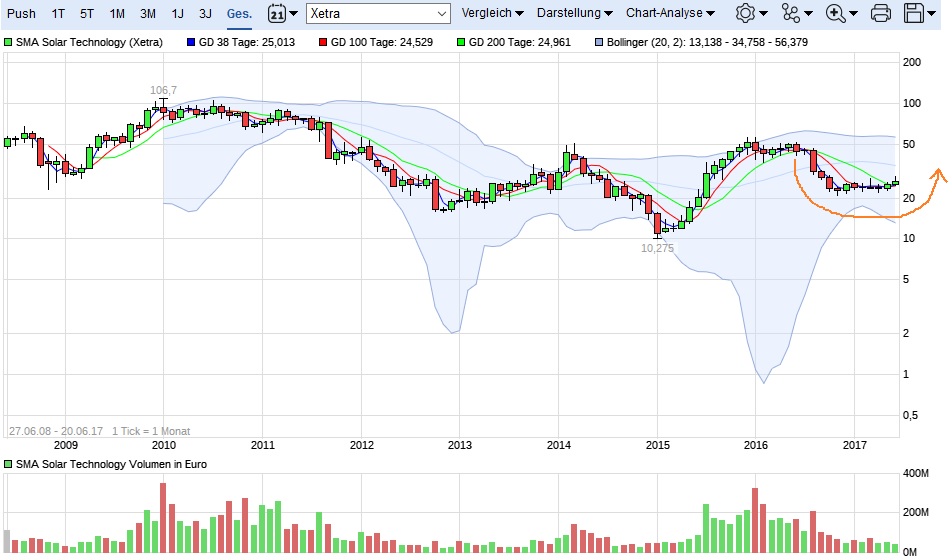Click the SMA Solar Technology (Xetra) legend swatch

(8, 43)
